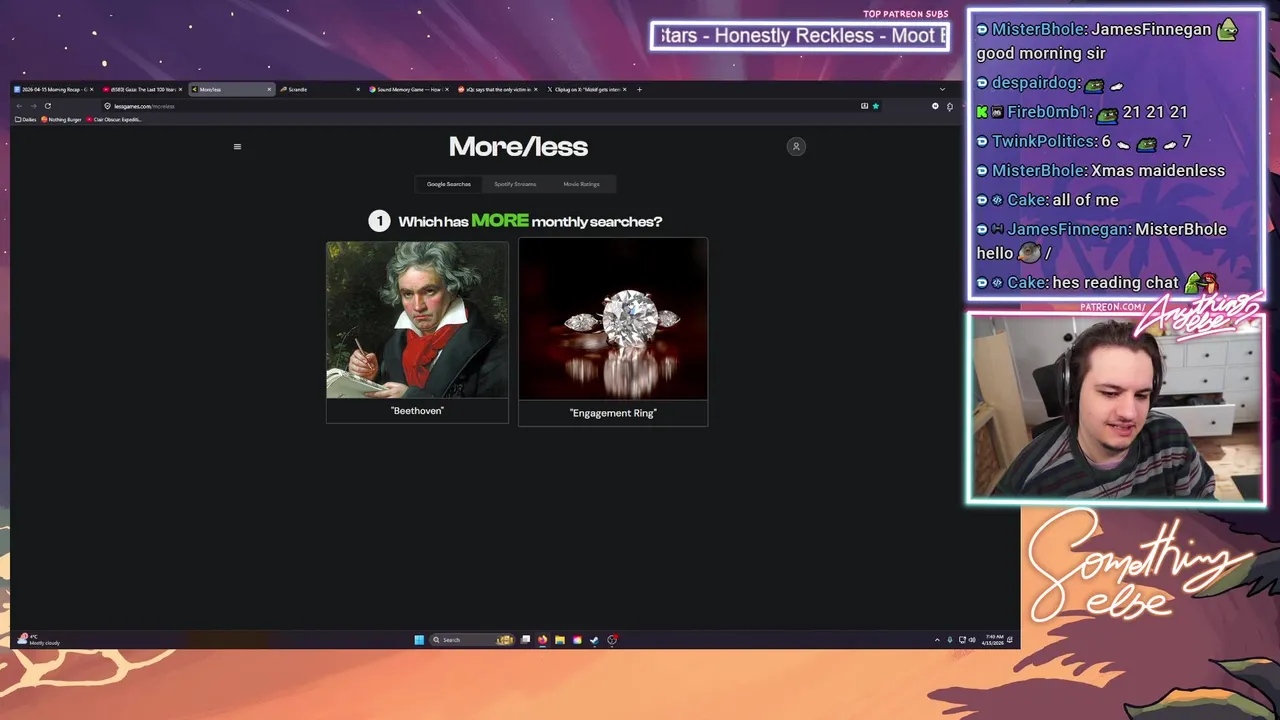Open the reader view icon in address bar

[864, 106]
